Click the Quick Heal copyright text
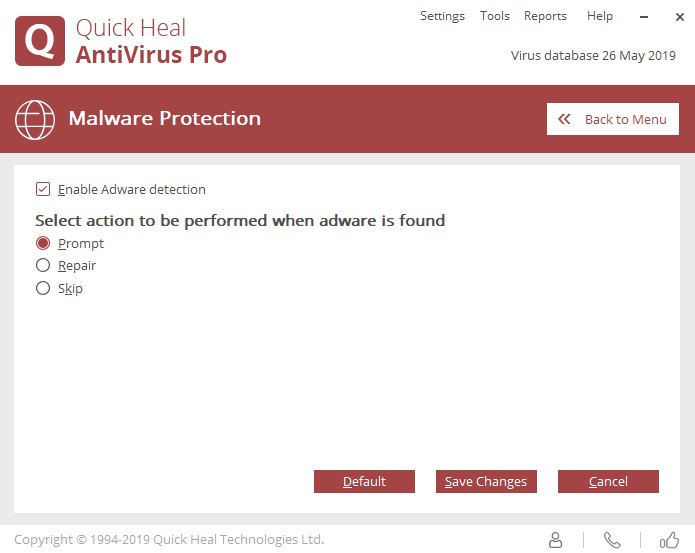 coord(169,539)
